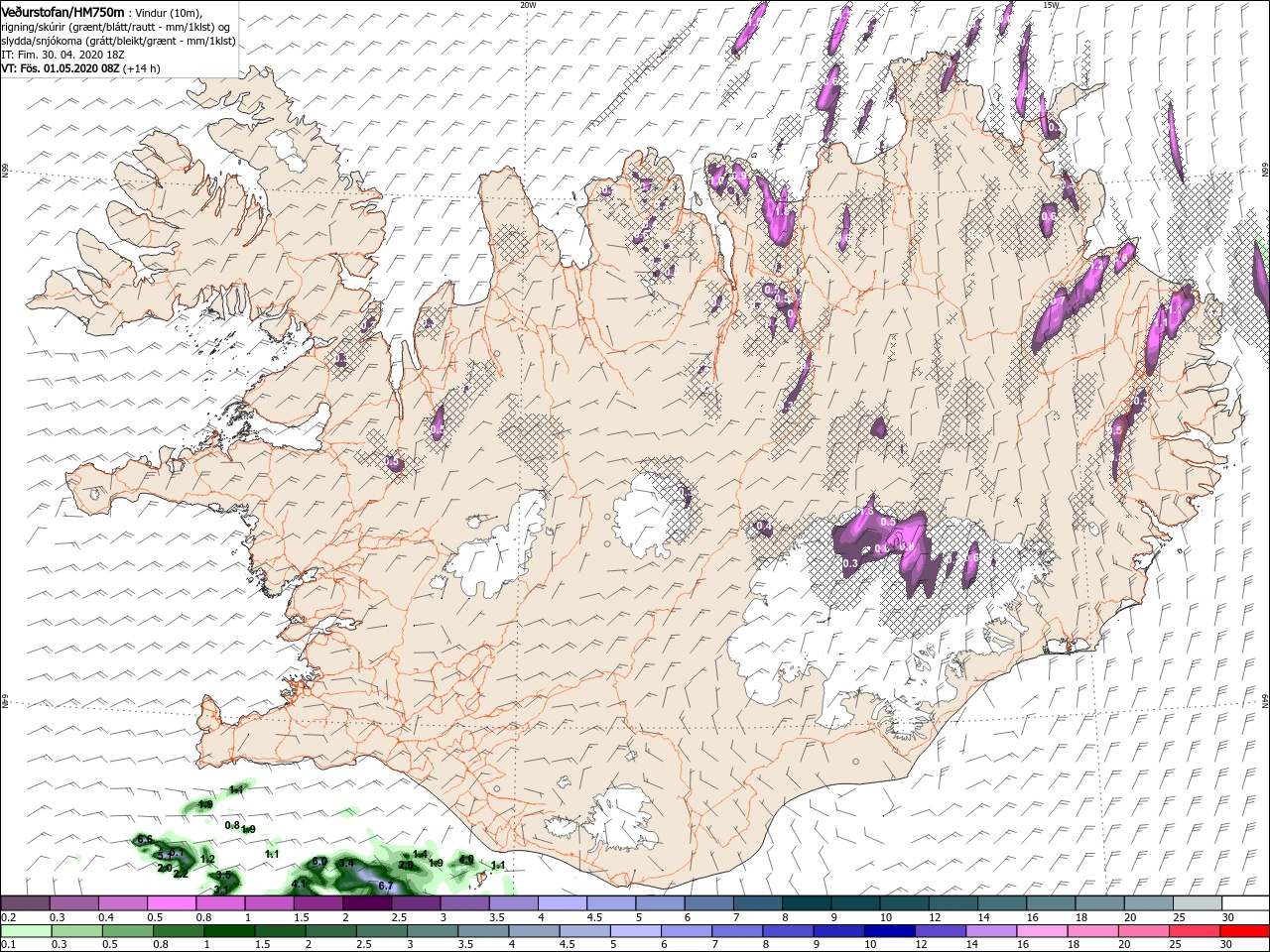Select the lightest green 0.1 swatch in lower legend
This screenshot has width=1270, height=952.
tap(25, 931)
